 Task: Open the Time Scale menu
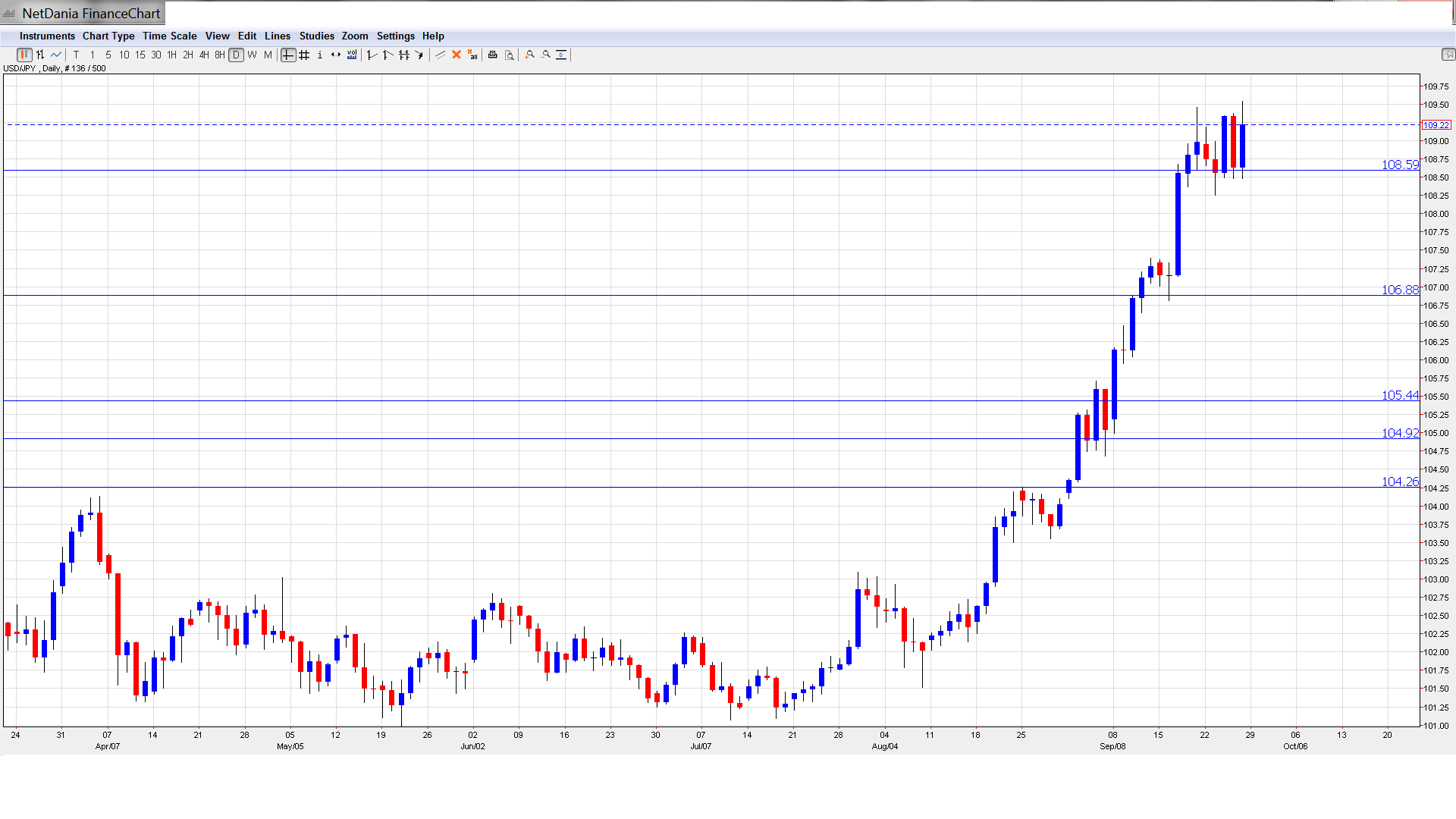[x=169, y=36]
